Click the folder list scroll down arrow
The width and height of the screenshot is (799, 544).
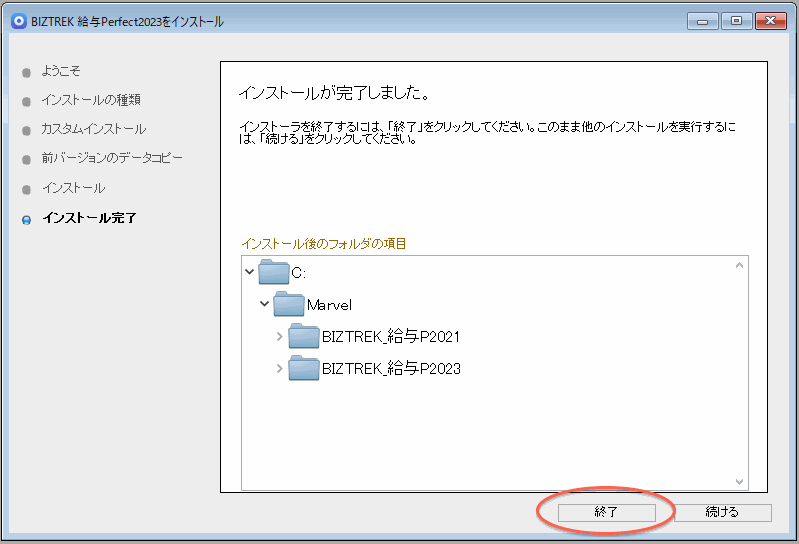pyautogui.click(x=739, y=481)
